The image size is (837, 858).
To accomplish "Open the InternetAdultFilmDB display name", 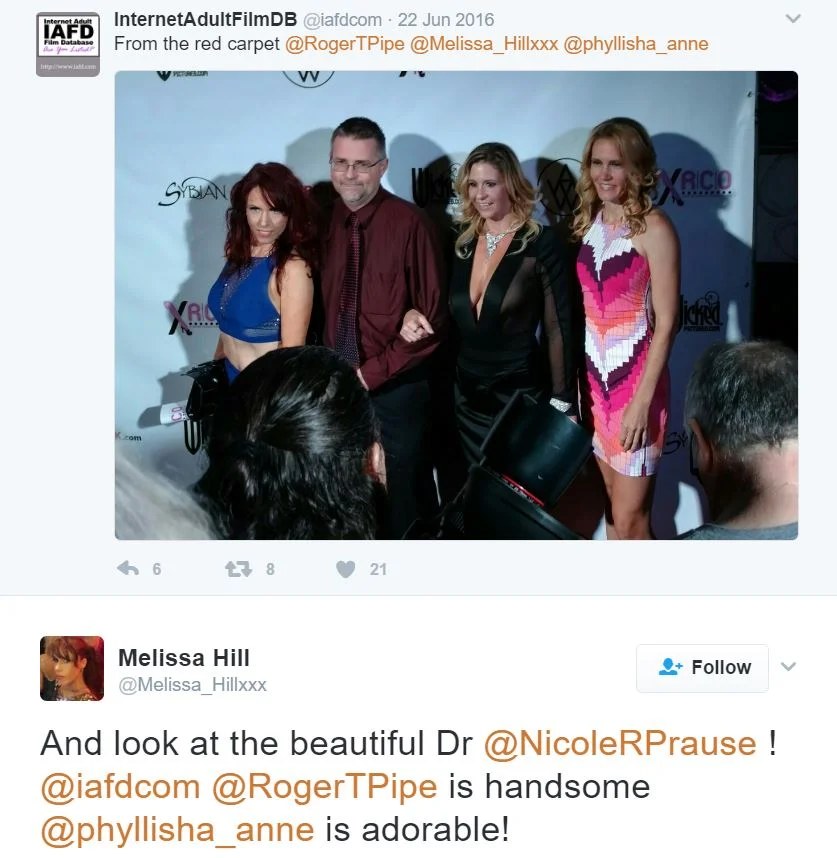I will 206,20.
